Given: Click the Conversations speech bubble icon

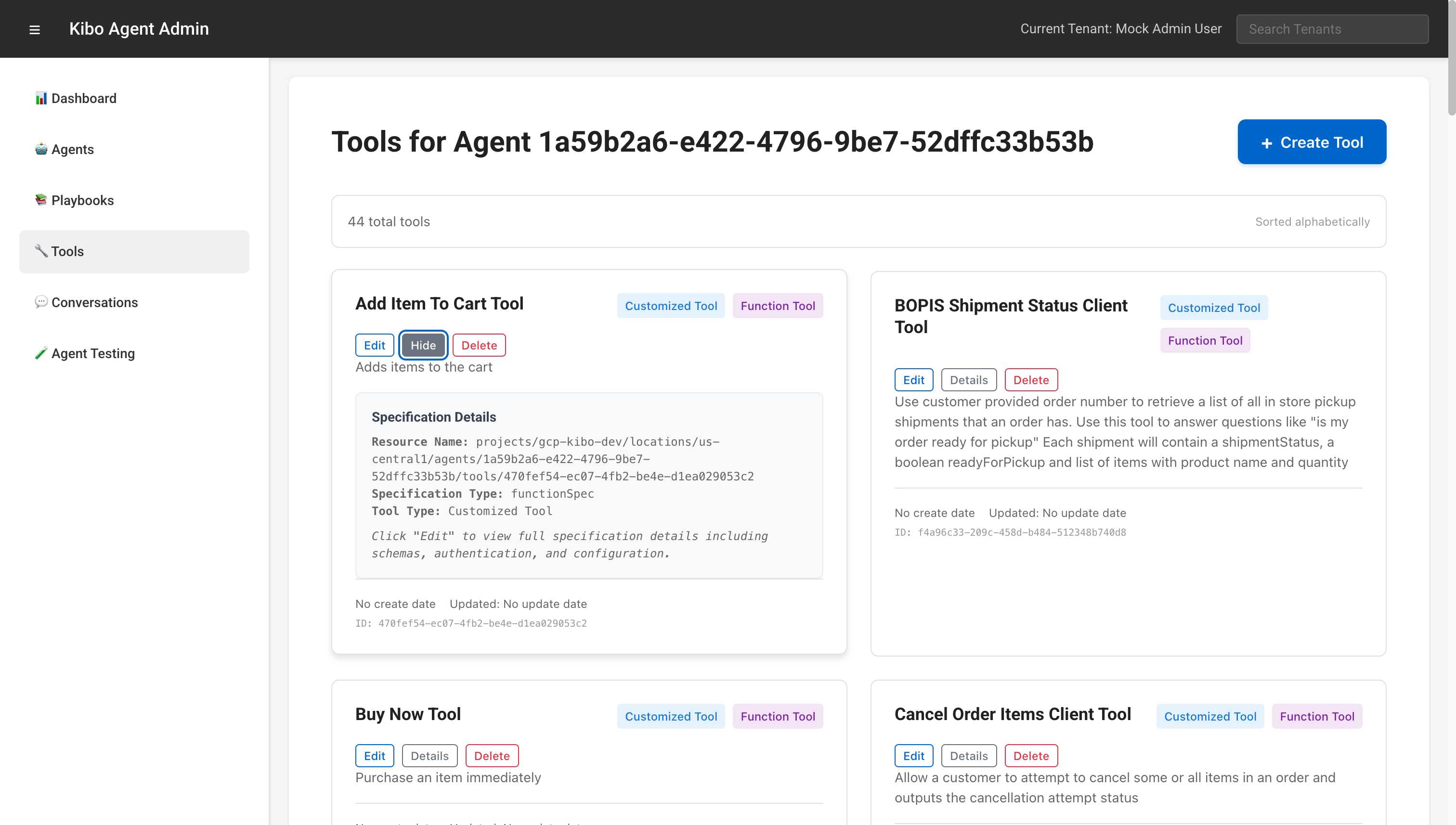Looking at the screenshot, I should (41, 302).
